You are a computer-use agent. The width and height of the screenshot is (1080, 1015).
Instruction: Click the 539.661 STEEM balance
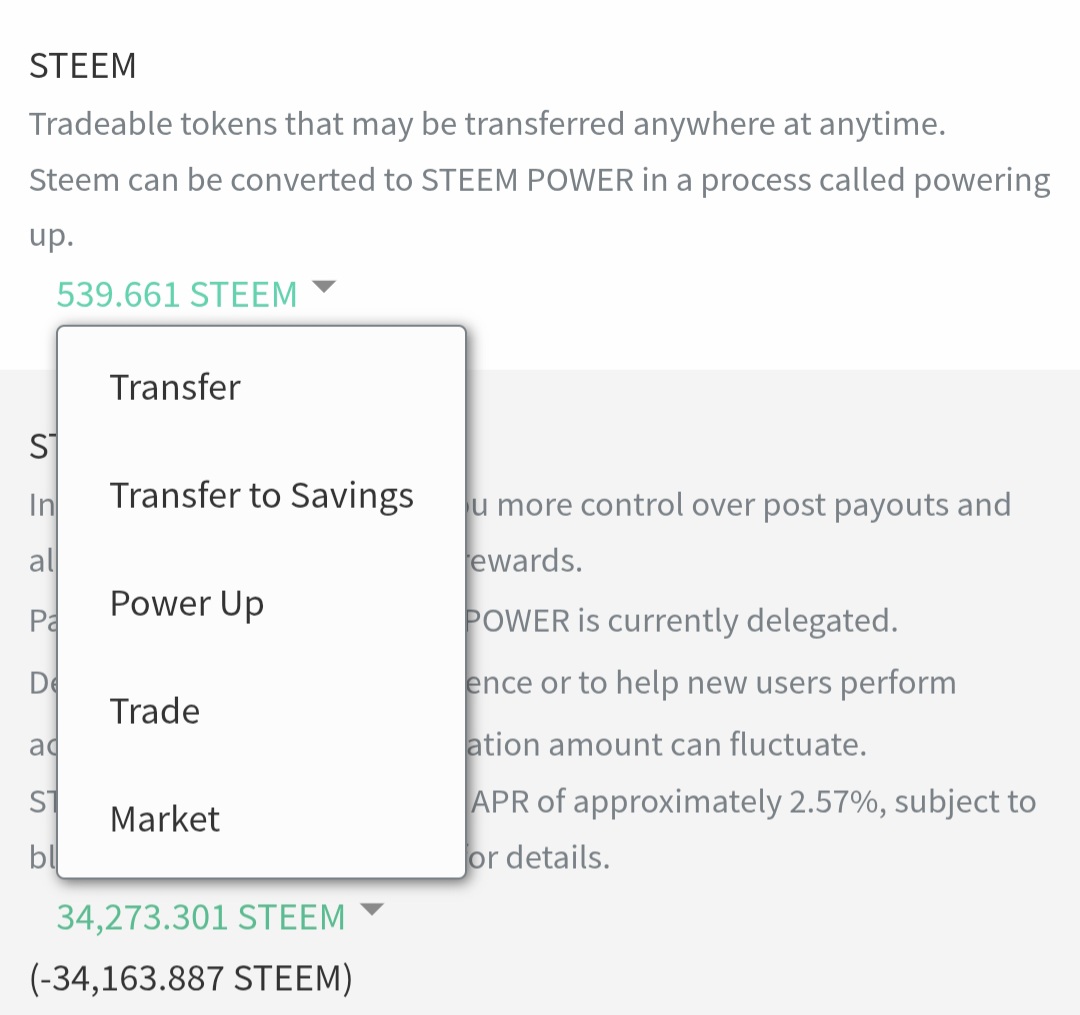(x=177, y=295)
